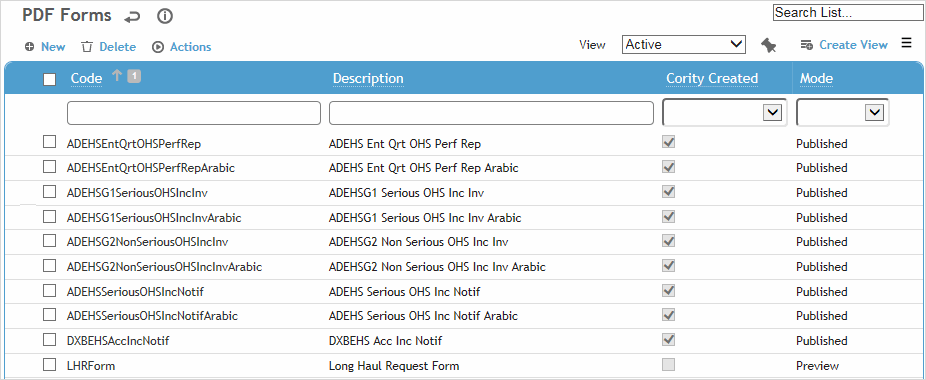Click the code ADEHSG2NonSeriousOHSIncInvArabic
Screen dimensions: 926x380
(x=165, y=267)
